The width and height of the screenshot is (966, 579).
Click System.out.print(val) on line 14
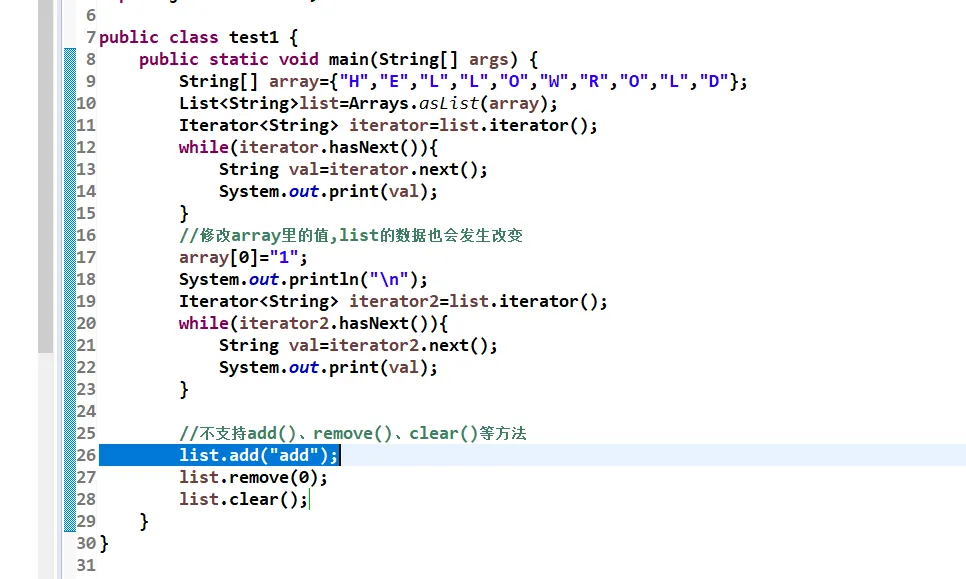coord(328,192)
